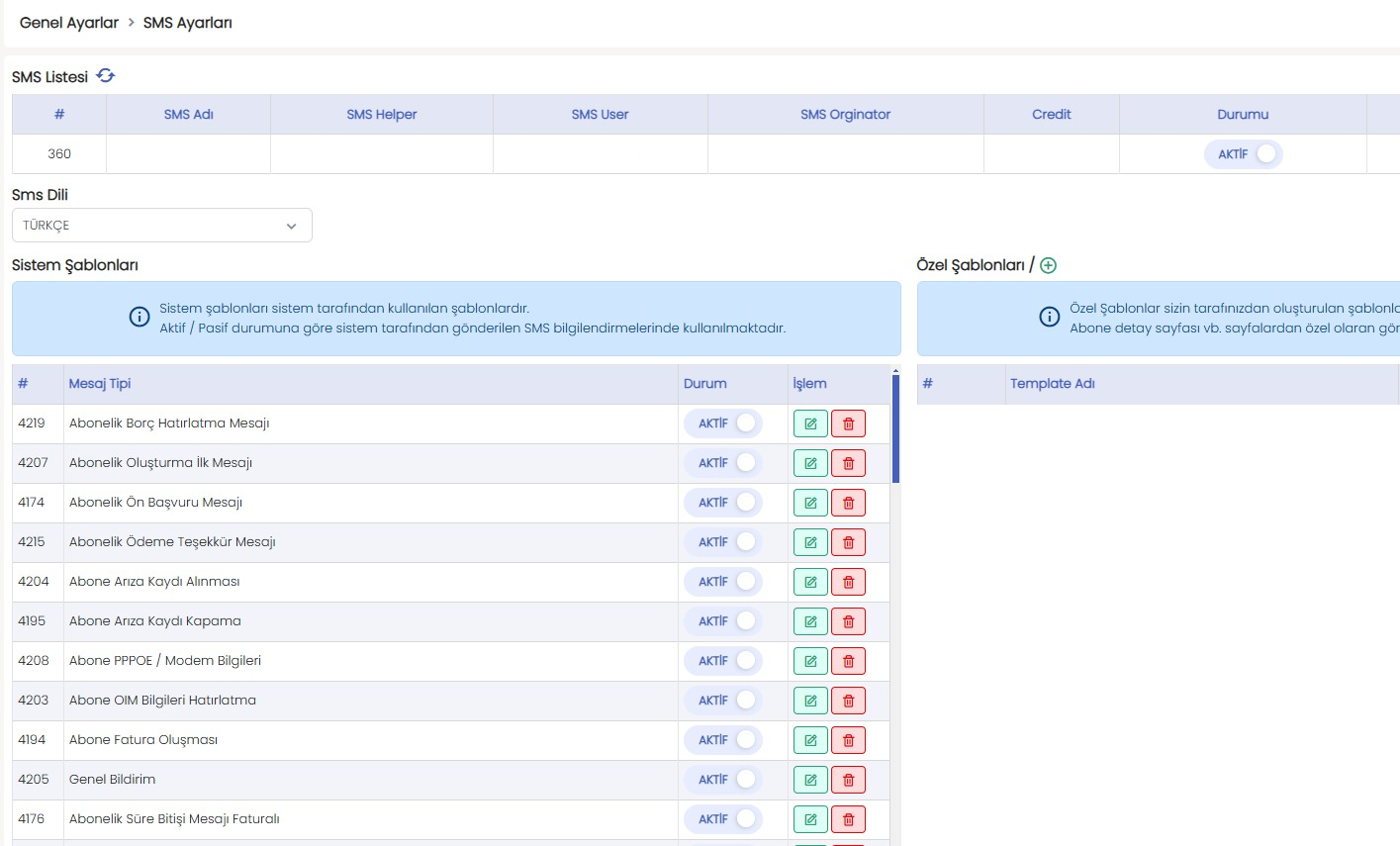
Task: Delete the Abonelik Süre Bitişi Mesajı Faturalı template
Action: [848, 819]
